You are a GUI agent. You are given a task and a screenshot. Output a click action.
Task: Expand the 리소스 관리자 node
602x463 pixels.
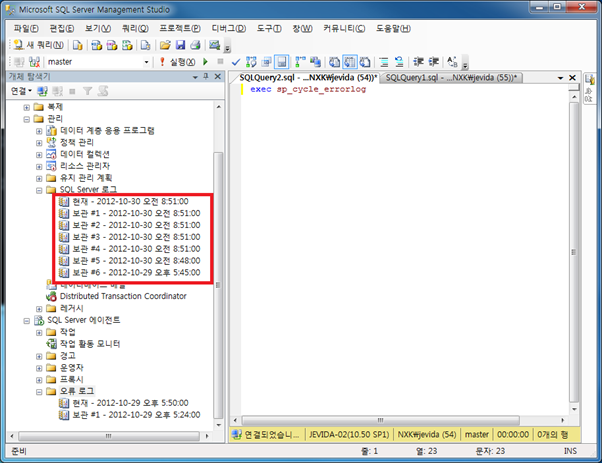click(x=39, y=167)
